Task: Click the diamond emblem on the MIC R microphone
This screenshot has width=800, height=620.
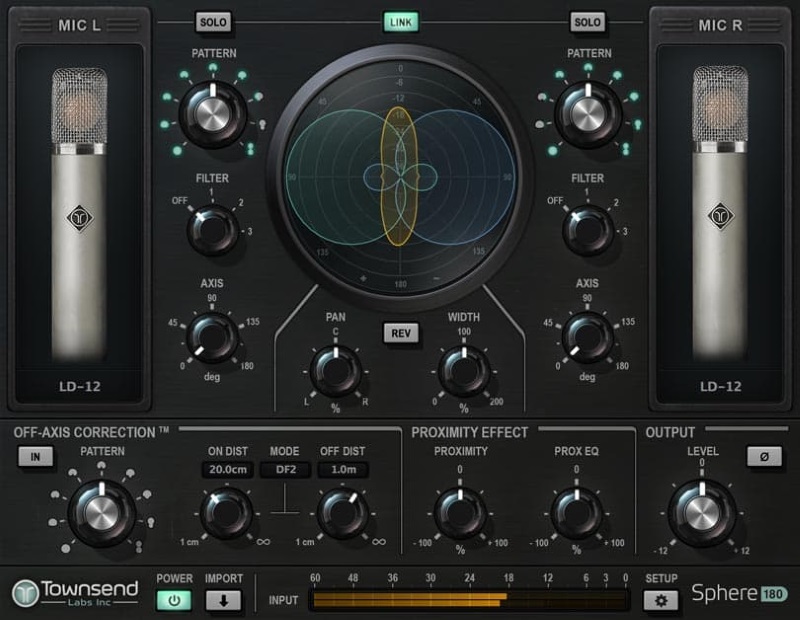Action: point(720,216)
